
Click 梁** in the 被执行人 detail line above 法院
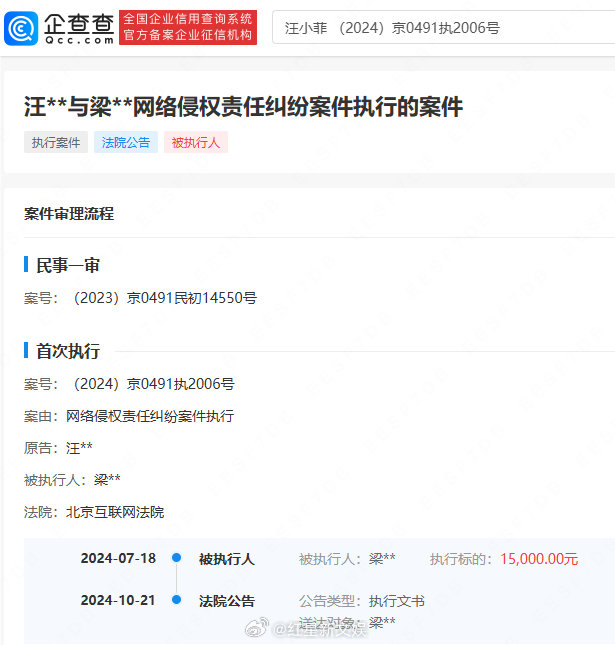[x=107, y=480]
